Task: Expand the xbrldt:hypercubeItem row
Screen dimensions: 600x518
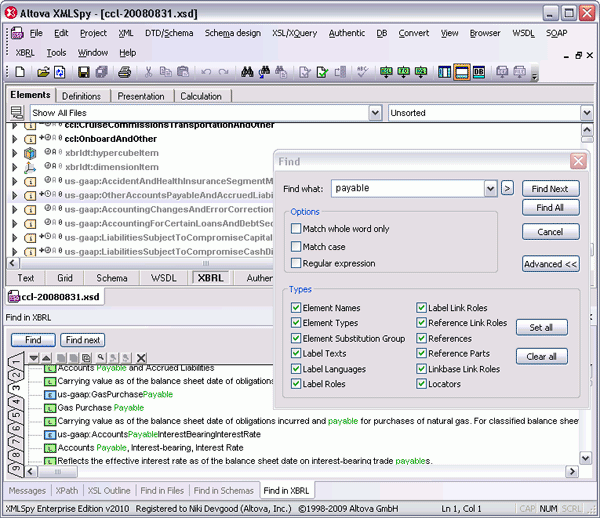Action: pyautogui.click(x=15, y=153)
